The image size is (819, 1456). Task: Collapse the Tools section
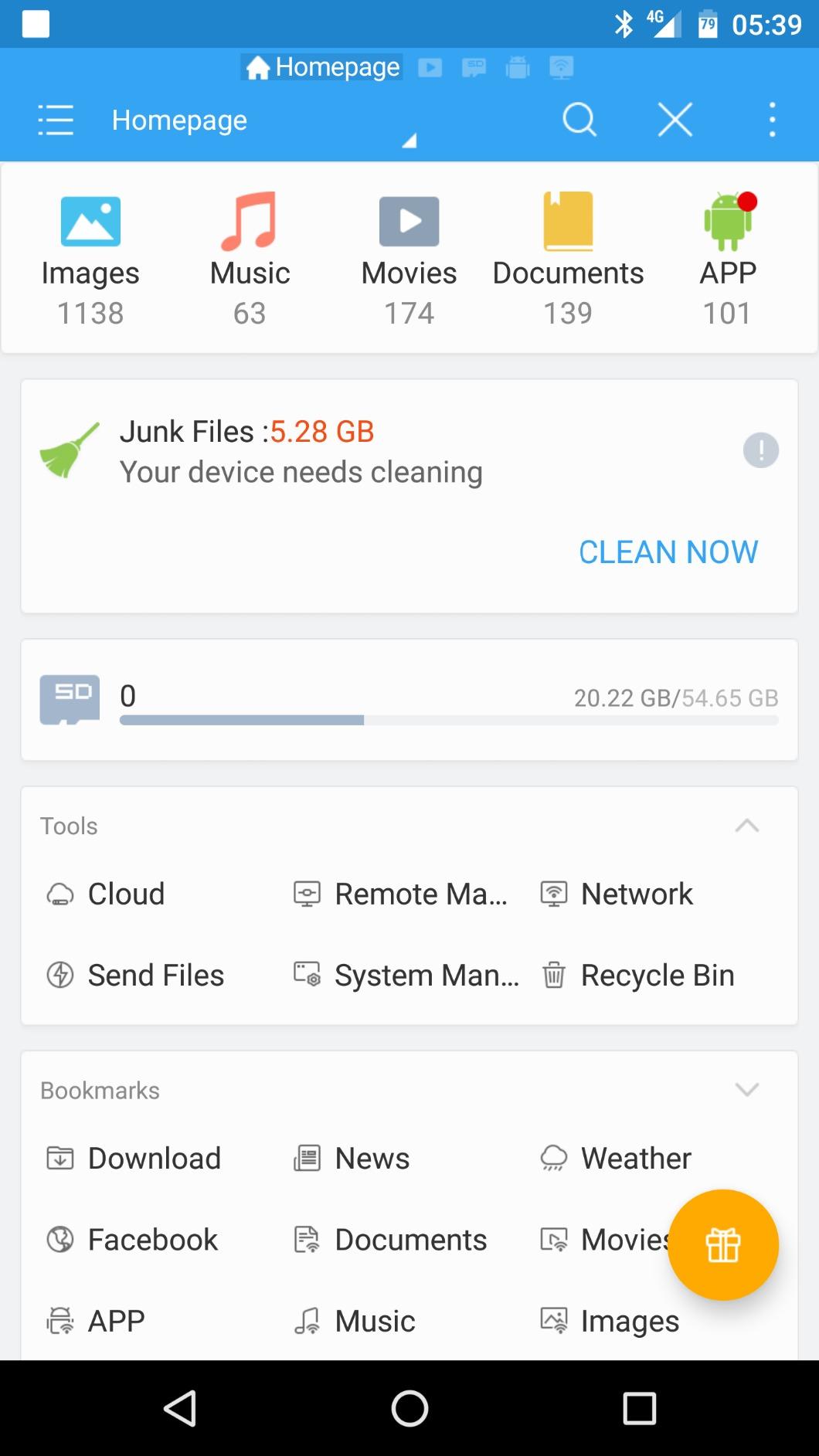click(746, 826)
